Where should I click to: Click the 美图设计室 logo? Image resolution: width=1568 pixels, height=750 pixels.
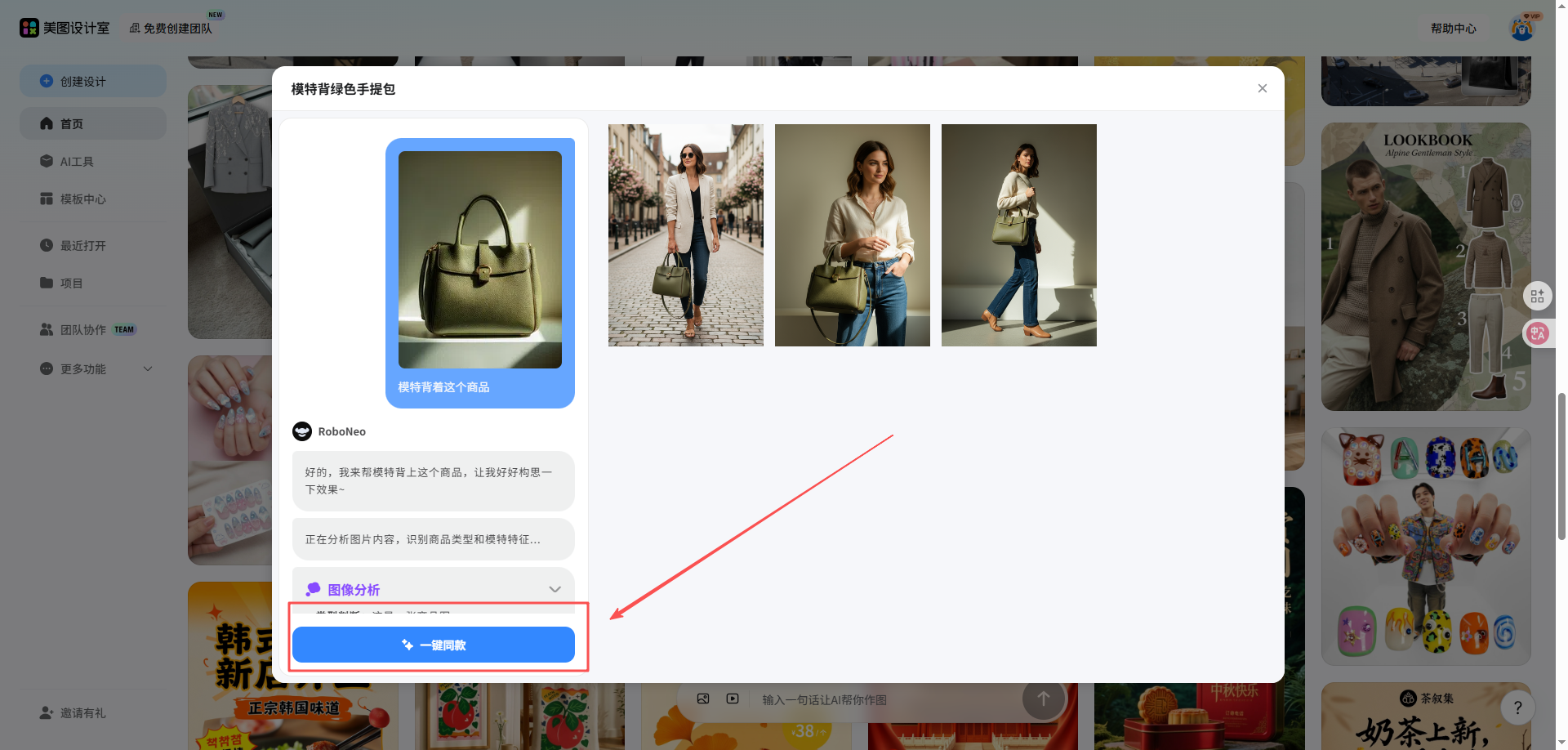pyautogui.click(x=65, y=28)
